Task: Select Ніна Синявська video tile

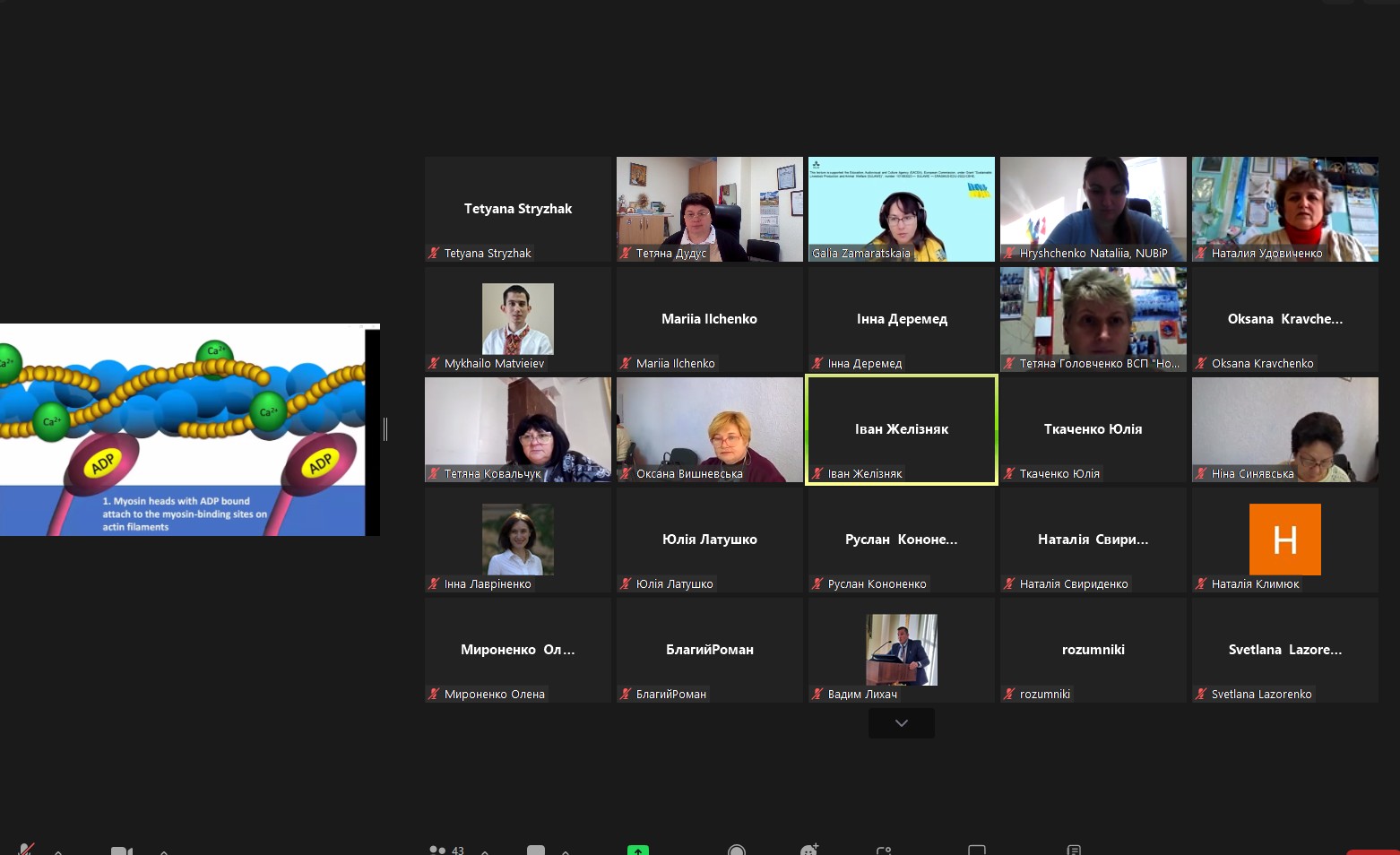Action: pyautogui.click(x=1285, y=429)
